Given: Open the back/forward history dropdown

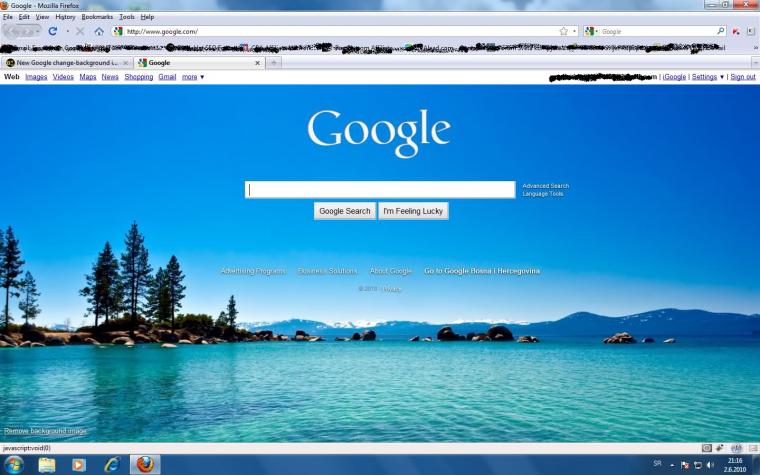Looking at the screenshot, I should (x=37, y=32).
